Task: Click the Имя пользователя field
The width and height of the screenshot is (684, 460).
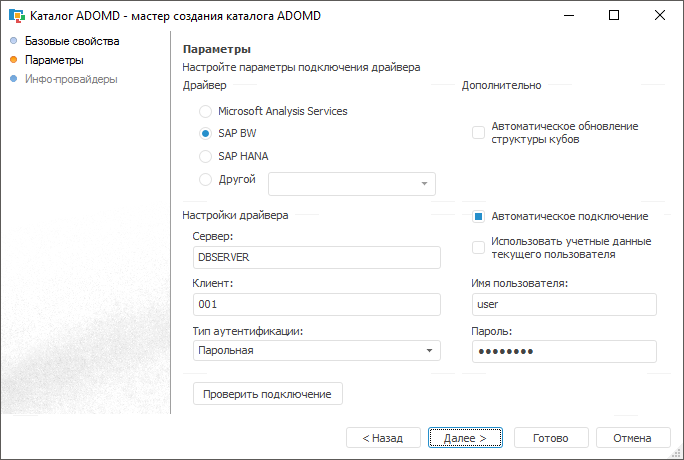Action: click(x=563, y=304)
